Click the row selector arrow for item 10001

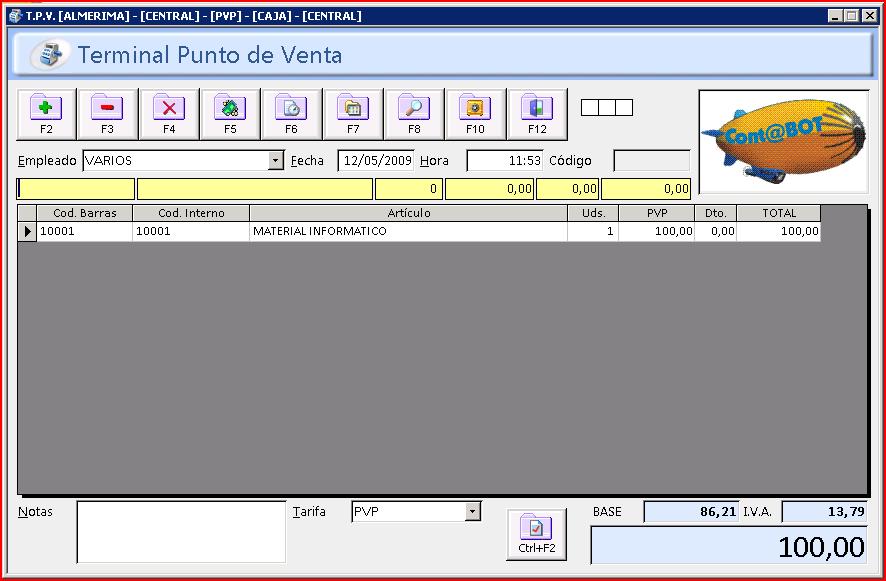pos(27,231)
